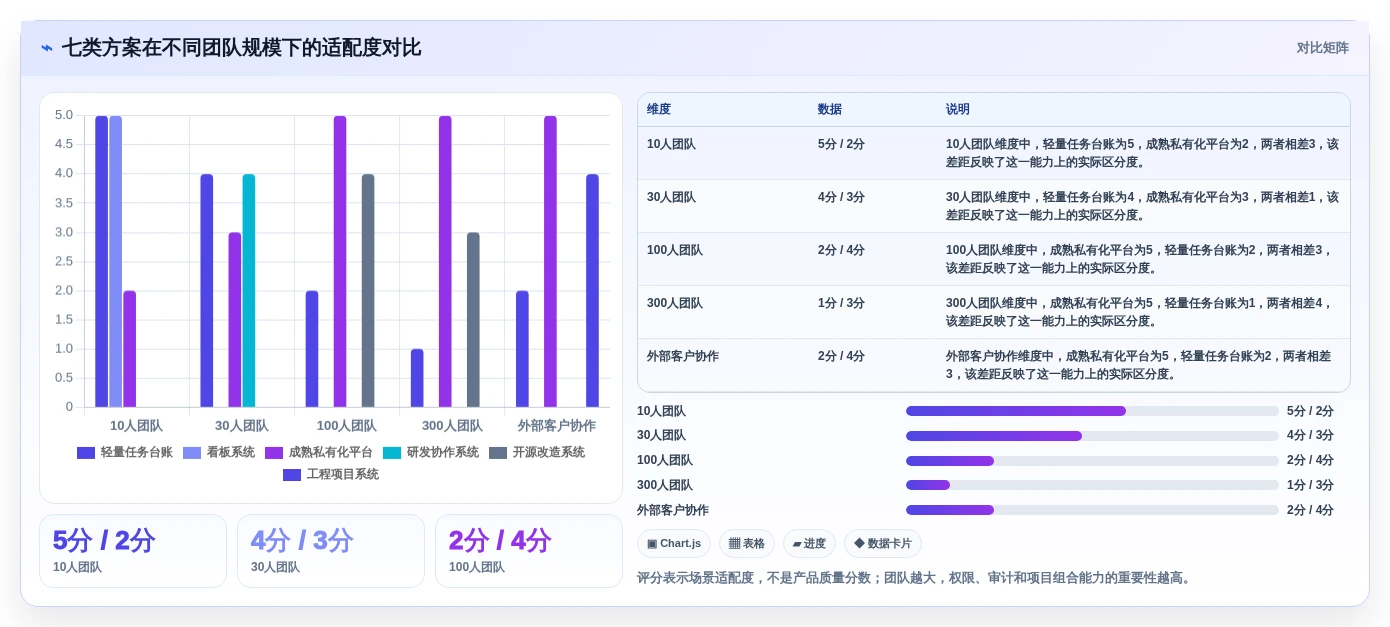Open the 2分 / 4分 stat card for 100人团队
The image size is (1390, 627).
[x=529, y=551]
